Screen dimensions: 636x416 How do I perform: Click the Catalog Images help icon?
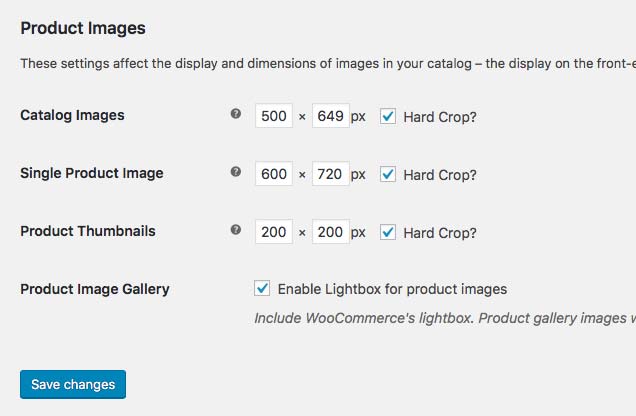coord(236,114)
